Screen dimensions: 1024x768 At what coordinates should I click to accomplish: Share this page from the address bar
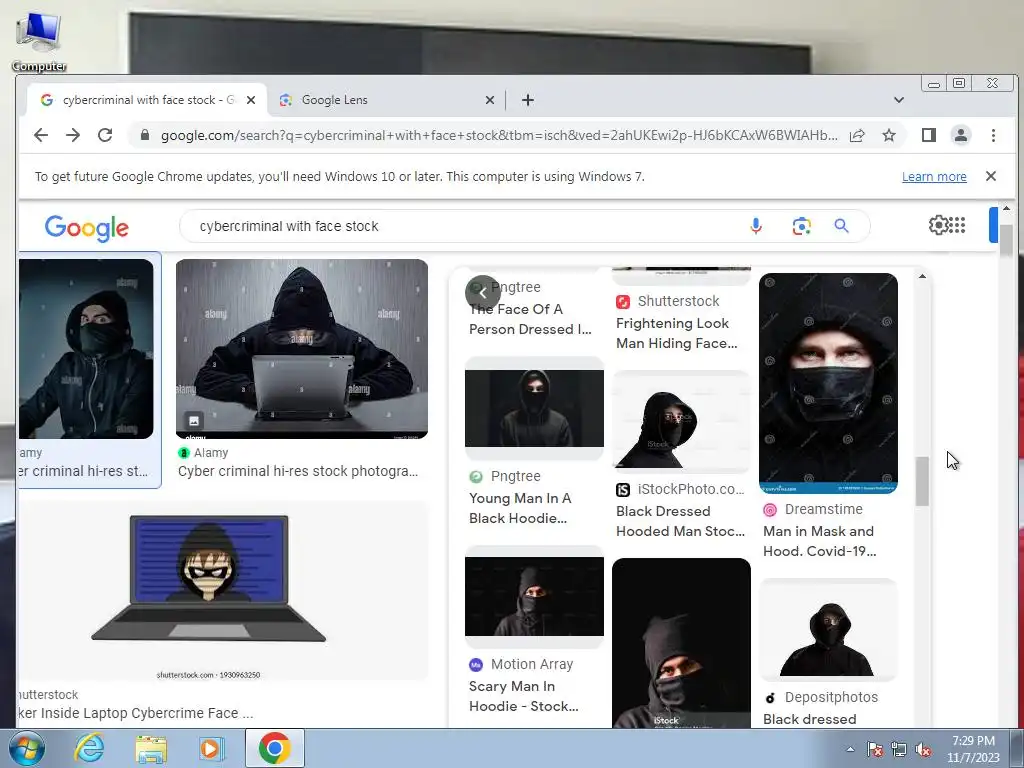[857, 135]
